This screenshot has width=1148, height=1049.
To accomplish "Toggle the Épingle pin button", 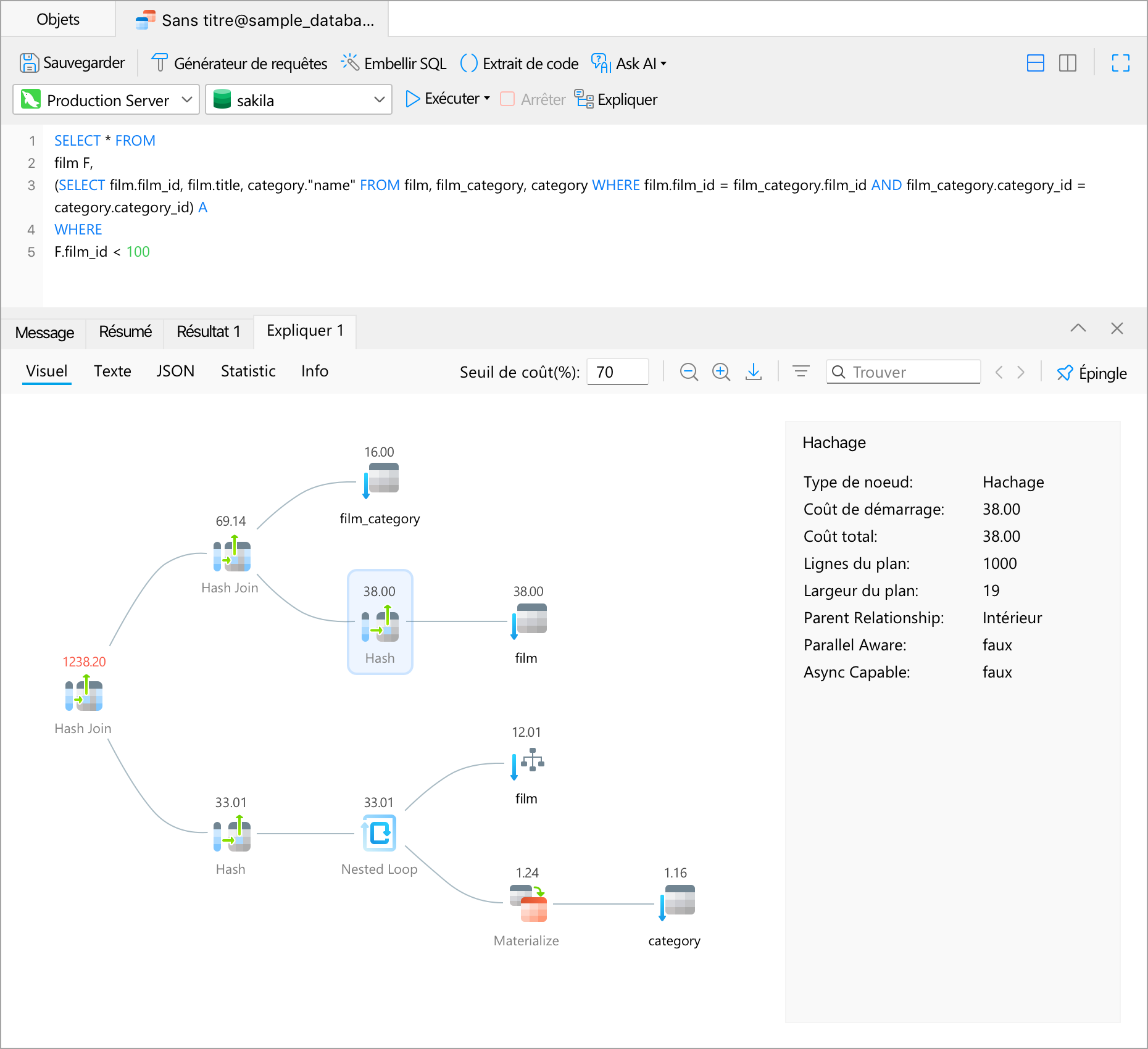I will click(1091, 373).
